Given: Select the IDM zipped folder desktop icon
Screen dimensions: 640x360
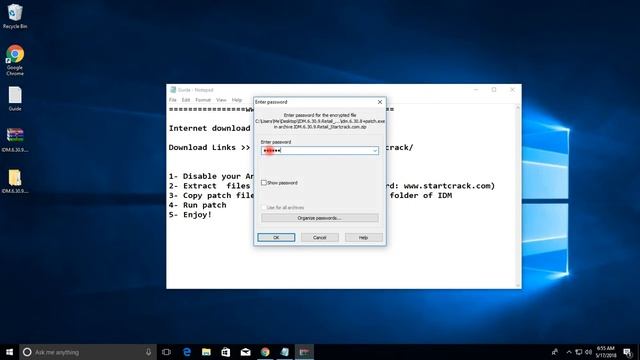Looking at the screenshot, I should 15,181.
